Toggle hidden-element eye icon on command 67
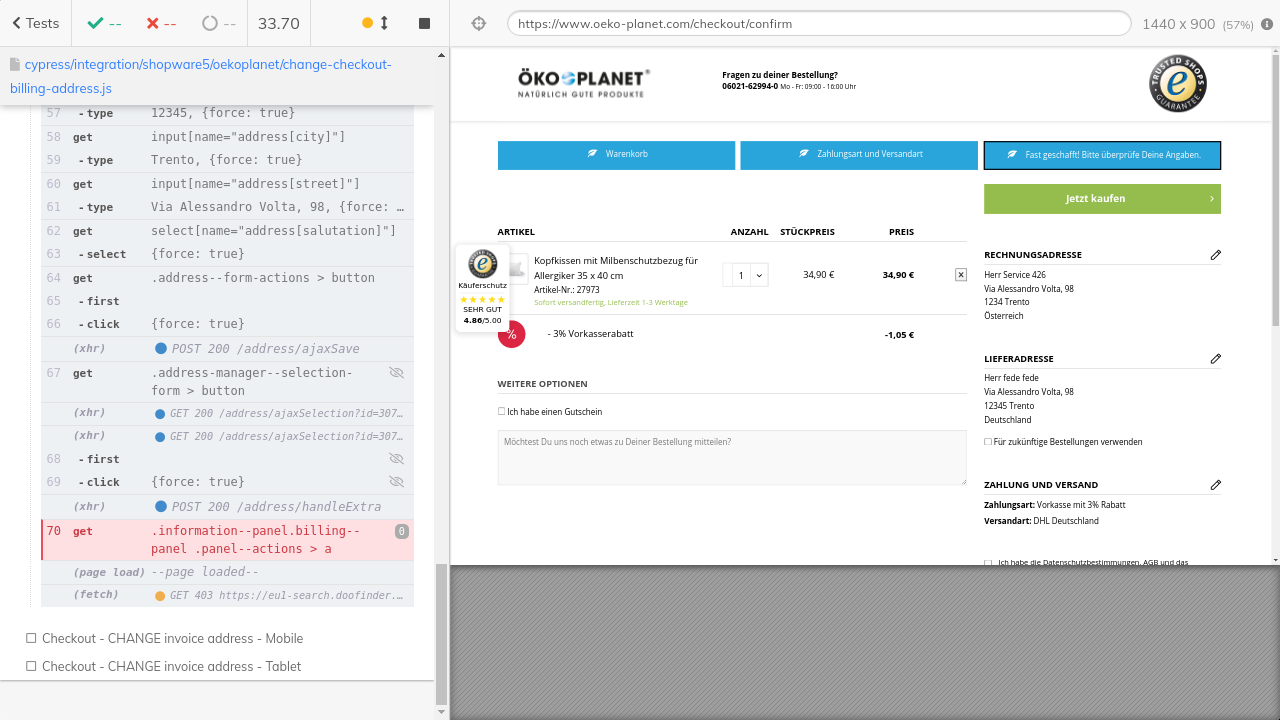The image size is (1280, 720). [x=396, y=373]
